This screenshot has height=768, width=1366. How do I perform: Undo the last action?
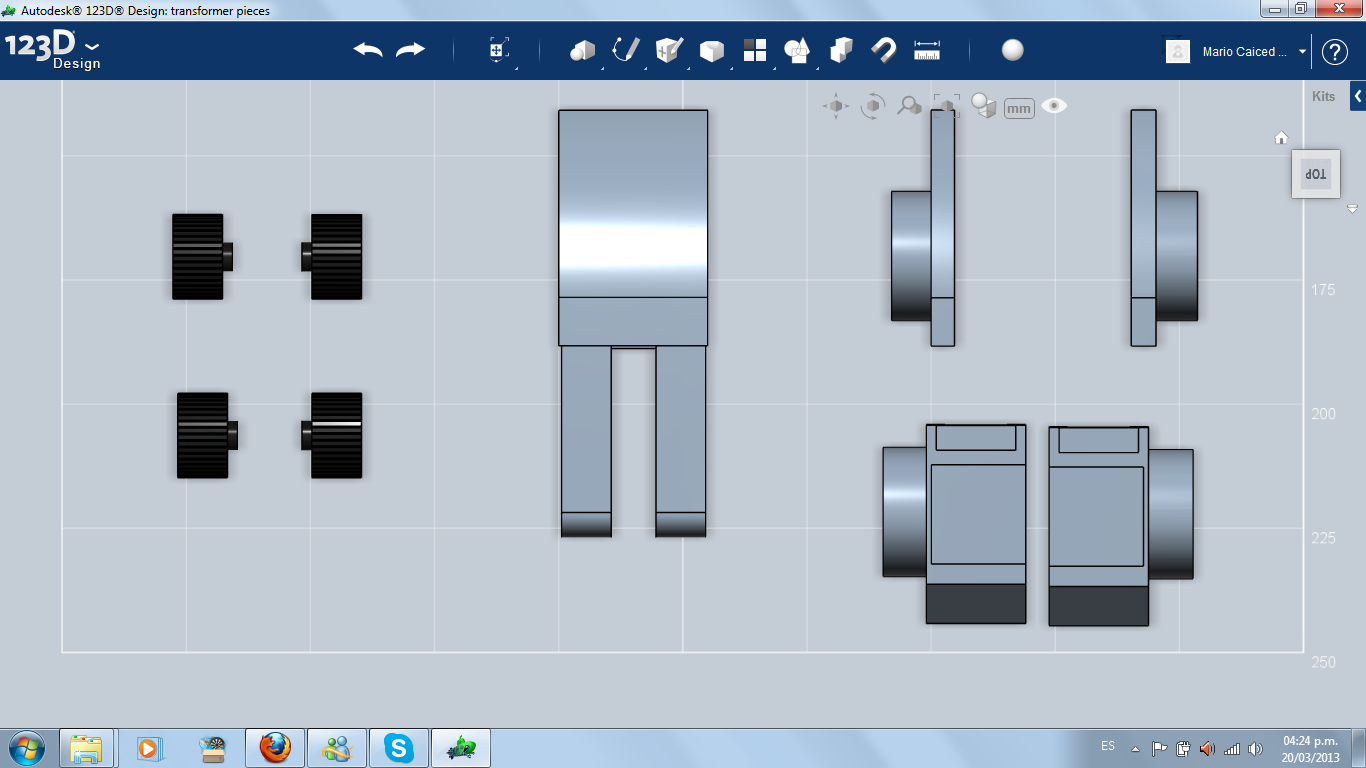[367, 47]
